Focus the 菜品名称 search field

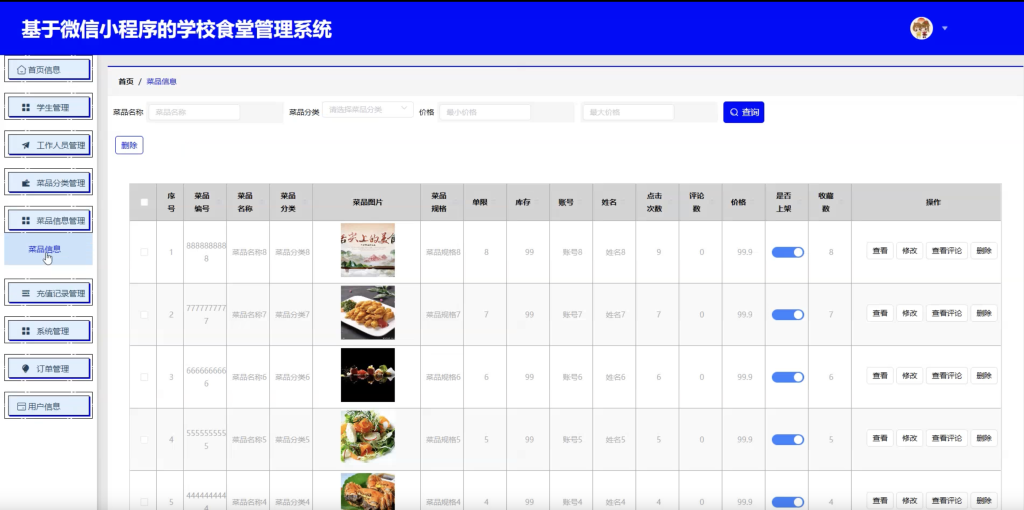(x=194, y=112)
